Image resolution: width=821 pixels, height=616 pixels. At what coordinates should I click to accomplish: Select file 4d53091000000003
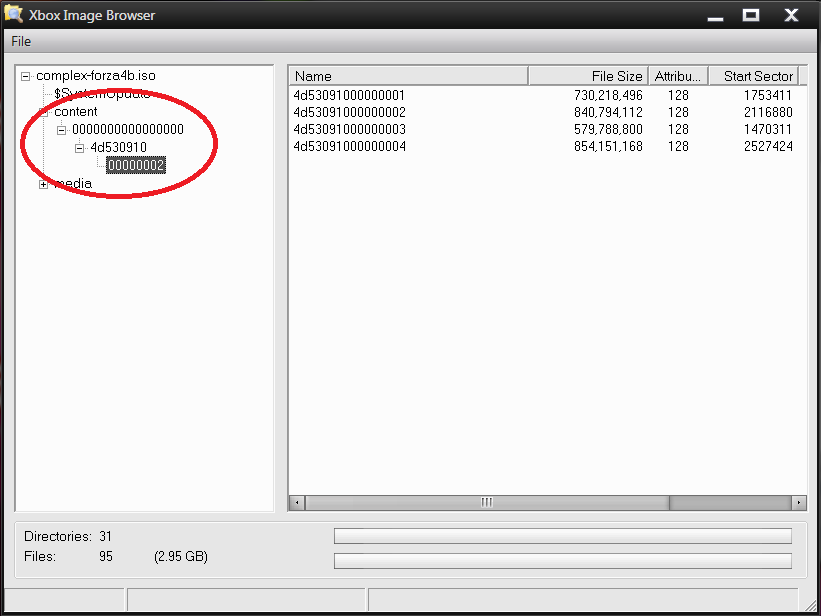[x=350, y=129]
